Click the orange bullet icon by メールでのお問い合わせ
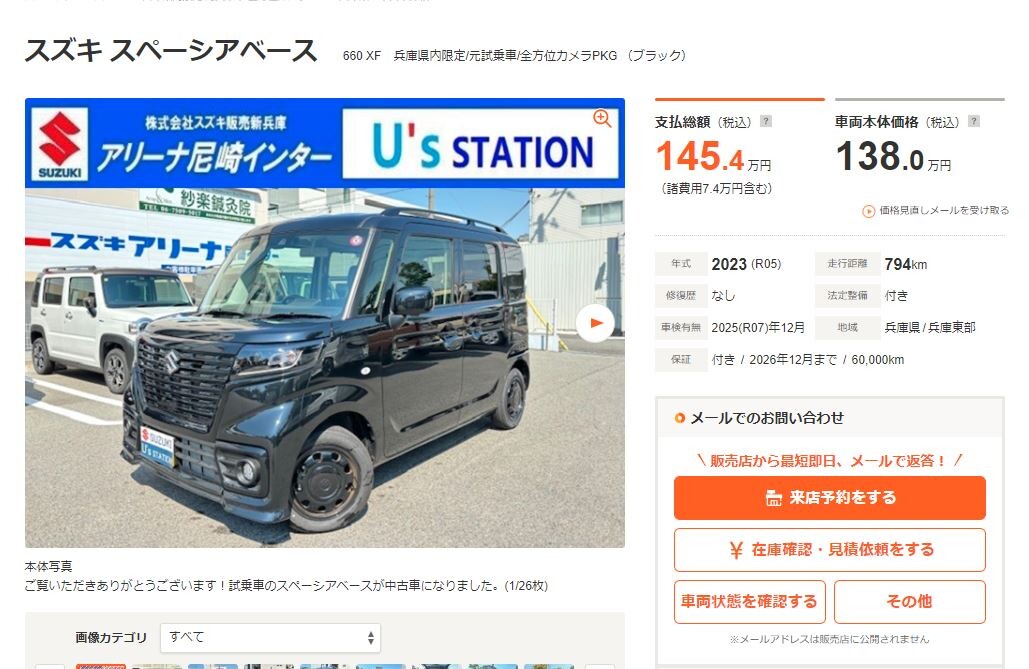 click(680, 418)
